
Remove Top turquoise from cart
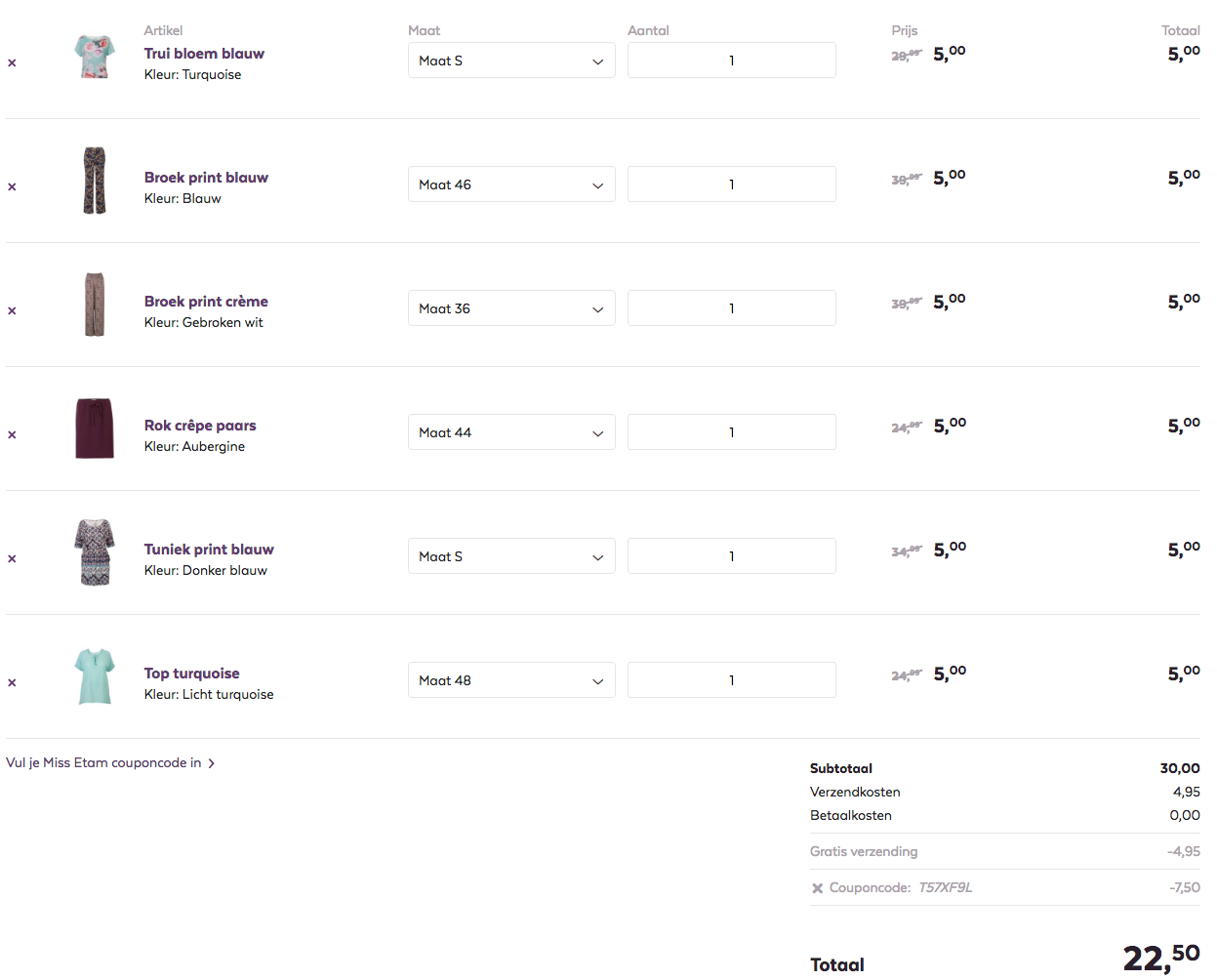point(12,682)
